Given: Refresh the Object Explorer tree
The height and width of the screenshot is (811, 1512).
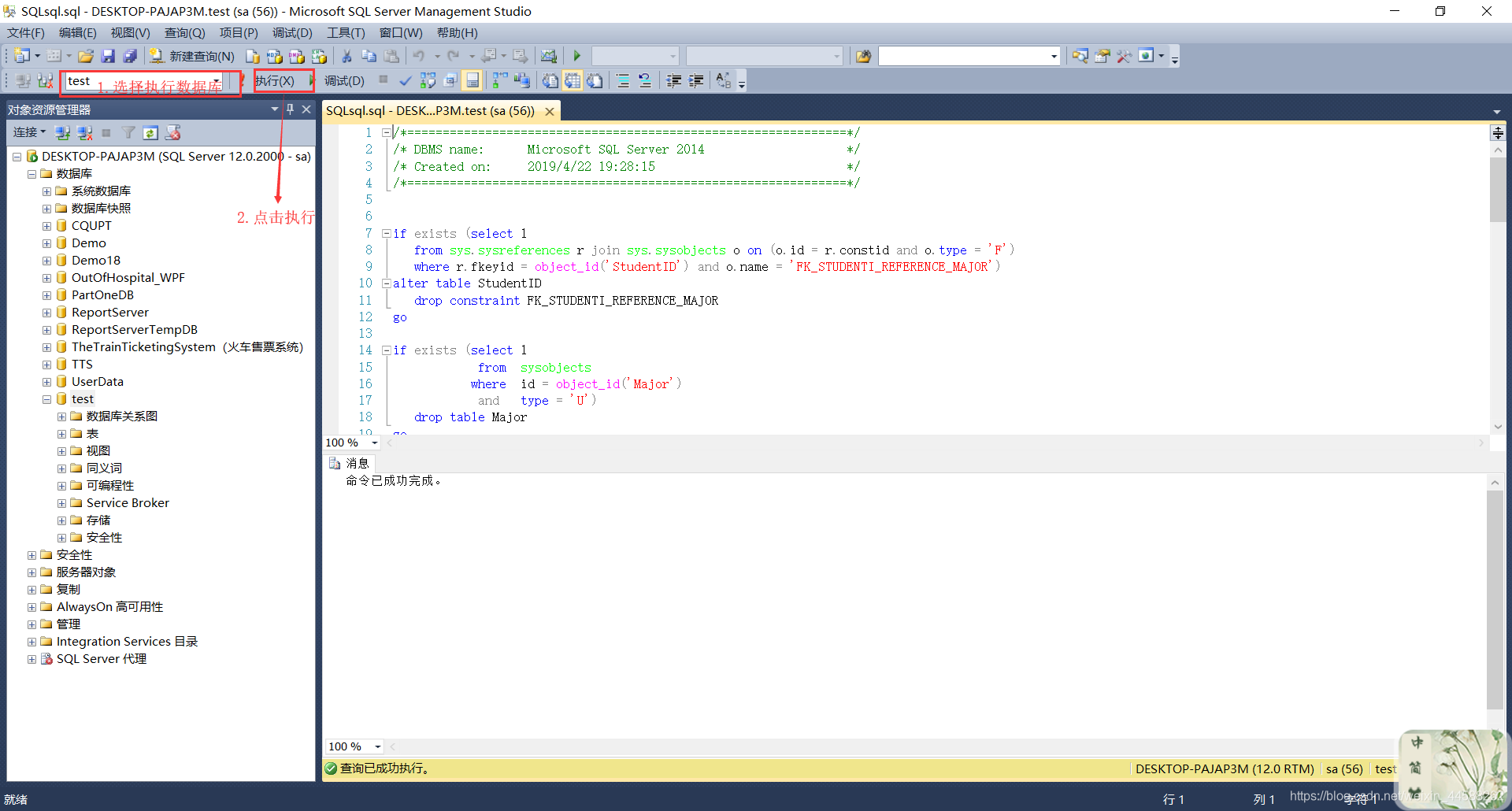Looking at the screenshot, I should pos(150,132).
